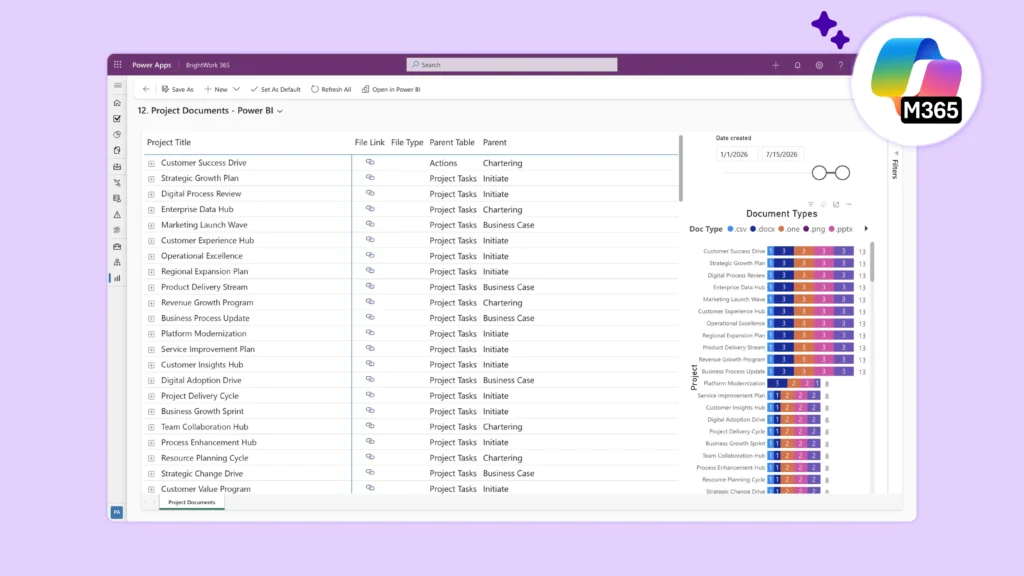Select the Actions parent table cell
The image size is (1024, 576).
pyautogui.click(x=443, y=163)
